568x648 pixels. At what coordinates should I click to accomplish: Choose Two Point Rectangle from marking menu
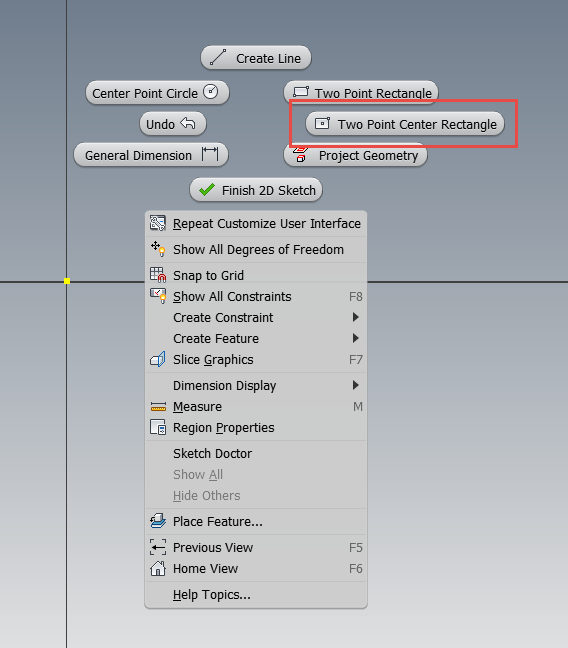pyautogui.click(x=361, y=91)
